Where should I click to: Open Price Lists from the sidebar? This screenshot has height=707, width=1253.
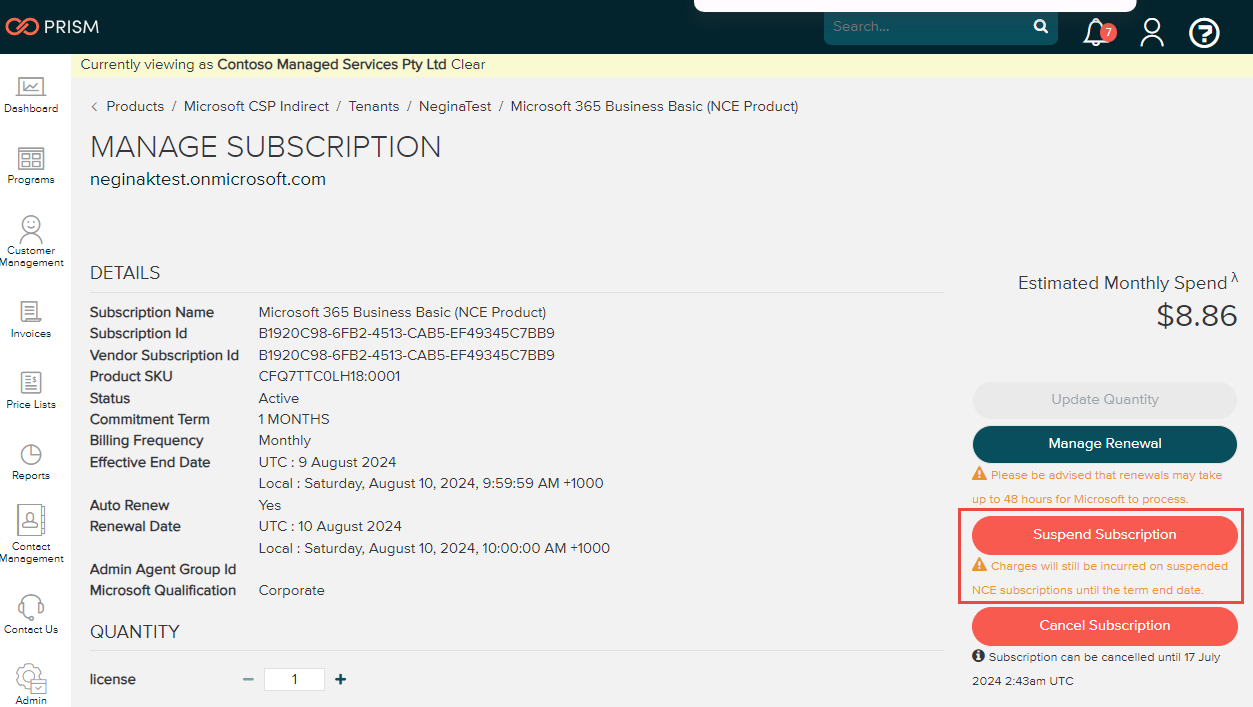click(31, 390)
